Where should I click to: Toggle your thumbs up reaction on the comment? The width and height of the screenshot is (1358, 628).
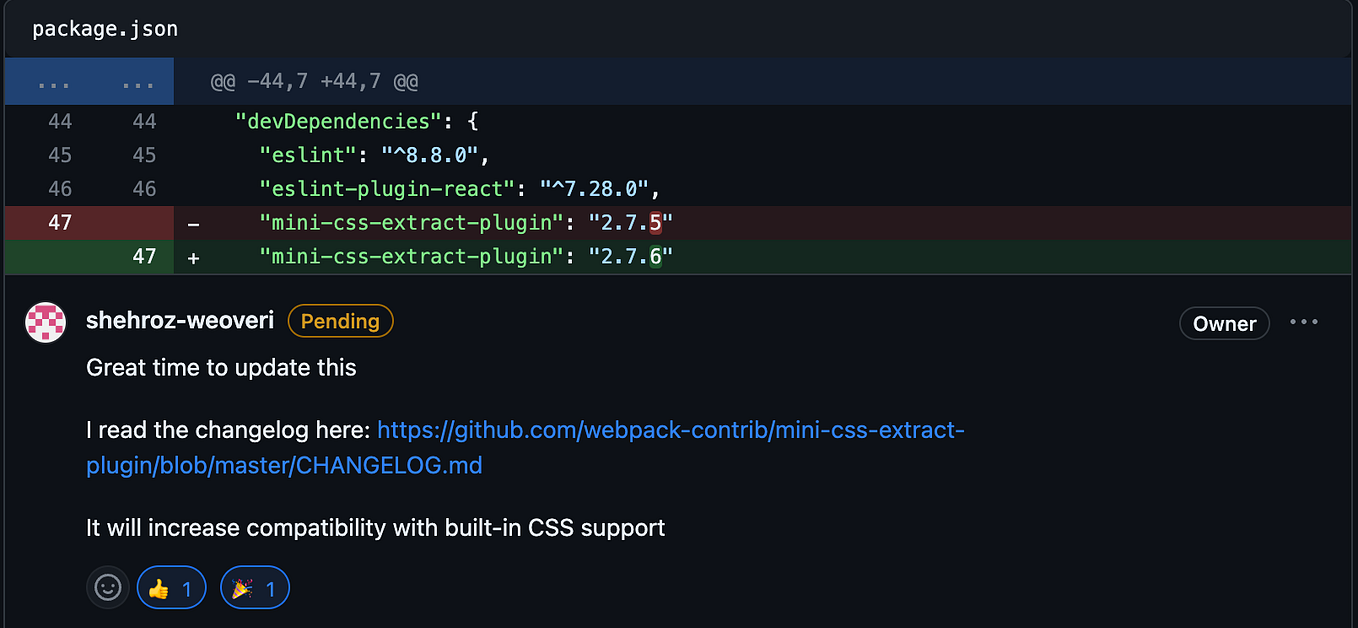coord(171,587)
